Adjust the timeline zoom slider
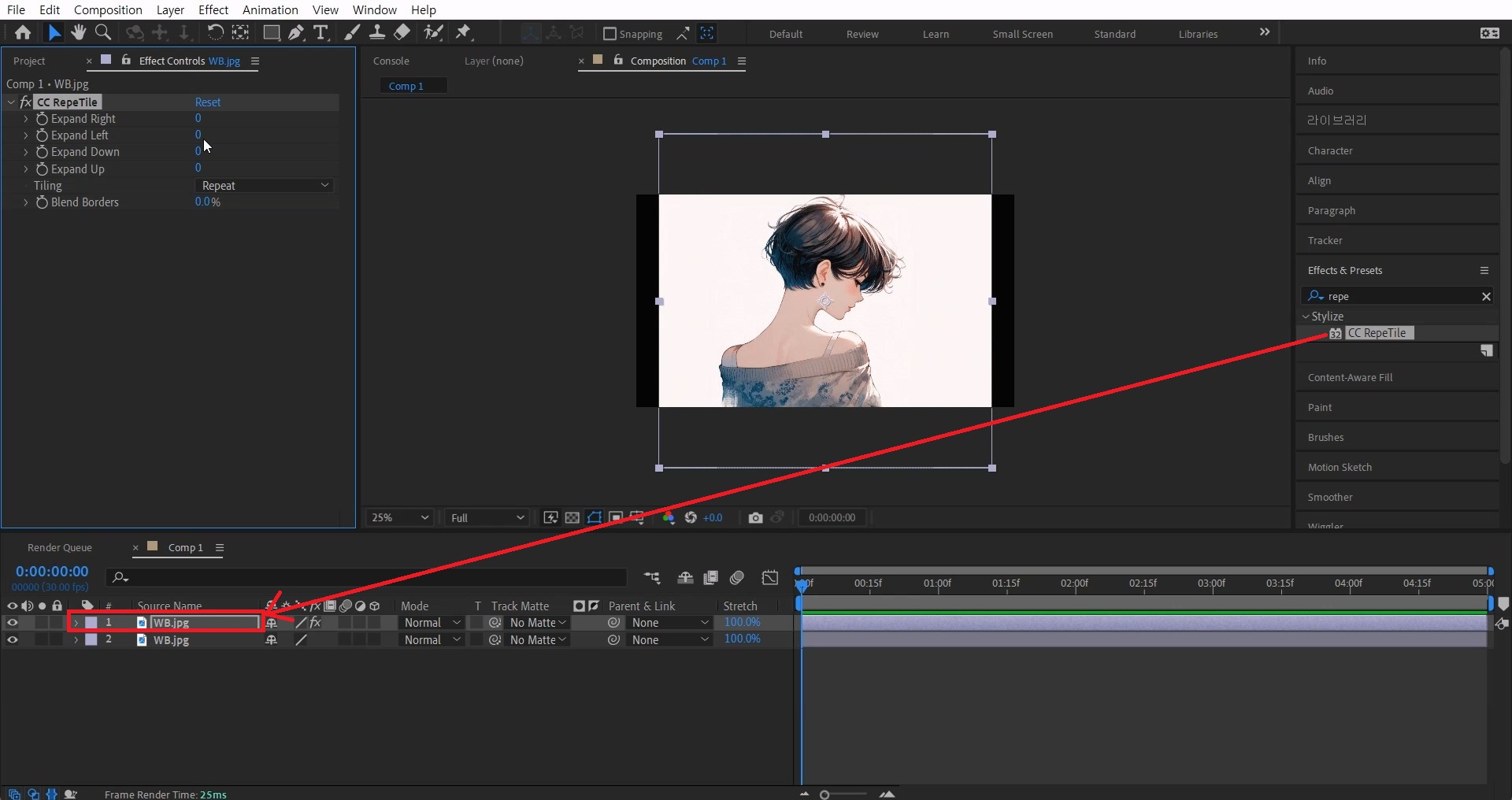This screenshot has width=1512, height=800. coord(825,794)
